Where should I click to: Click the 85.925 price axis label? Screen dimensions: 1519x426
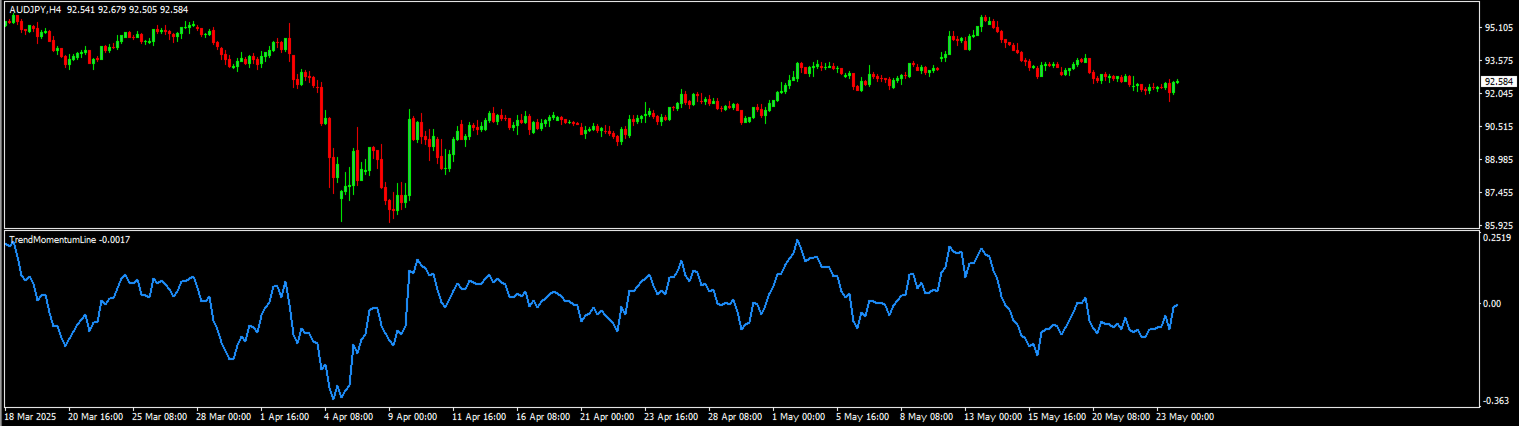[1499, 225]
